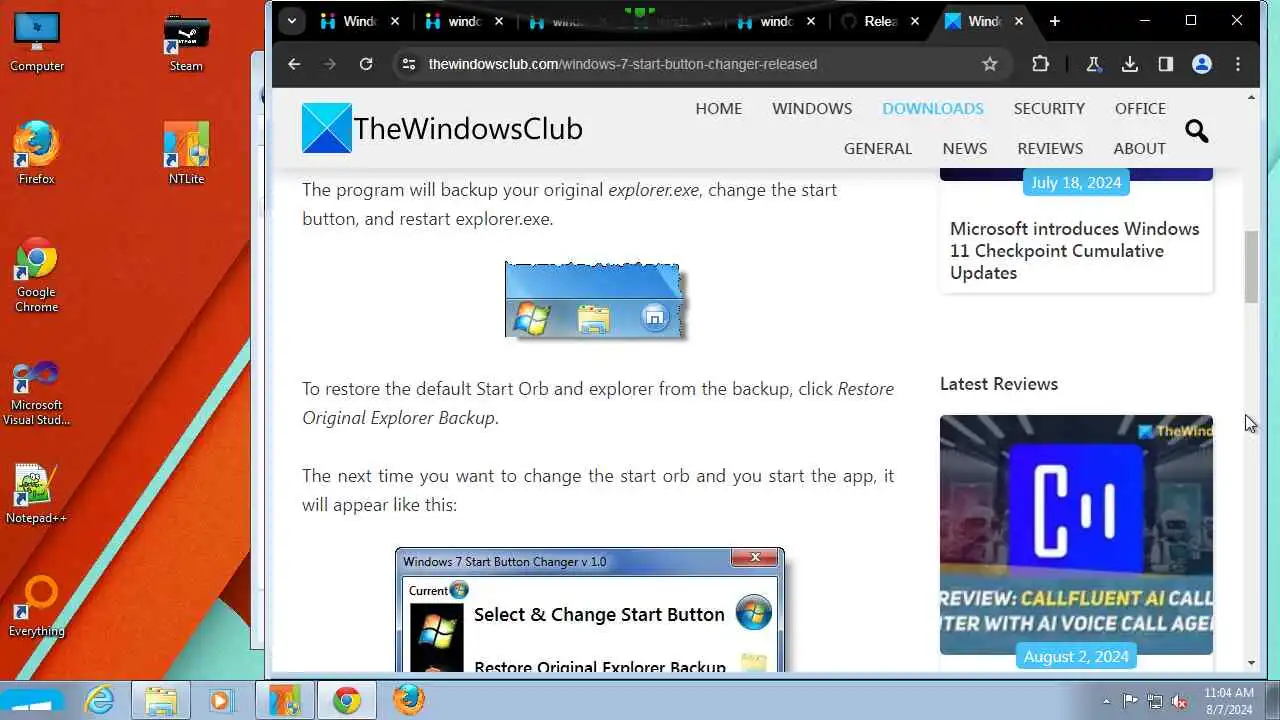Open the WINDOWS menu item

click(812, 108)
